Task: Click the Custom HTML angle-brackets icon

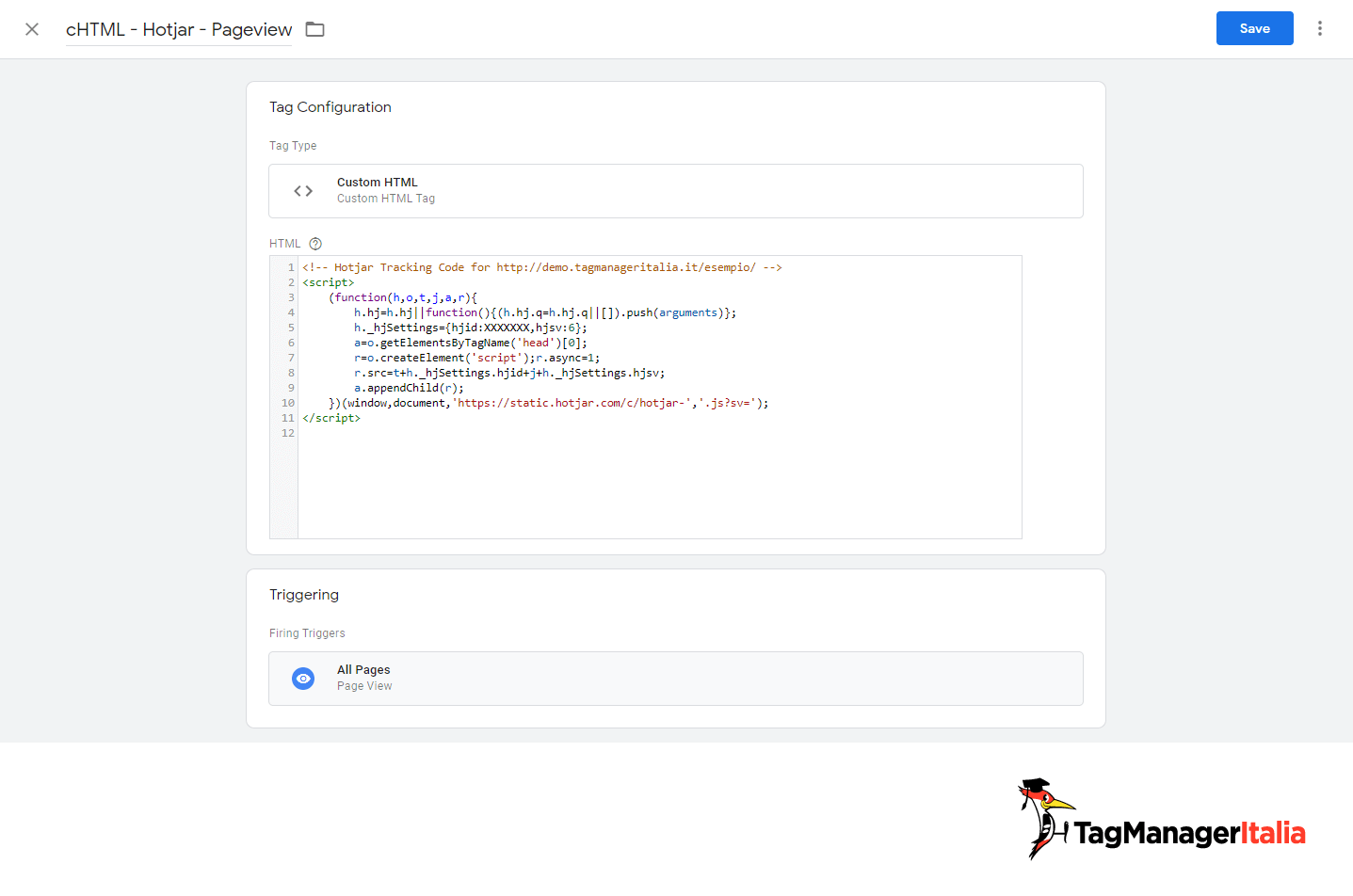Action: 303,191
